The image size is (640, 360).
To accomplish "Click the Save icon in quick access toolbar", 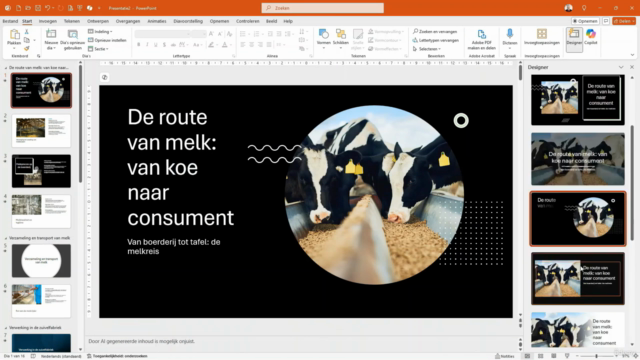I will (x=38, y=8).
